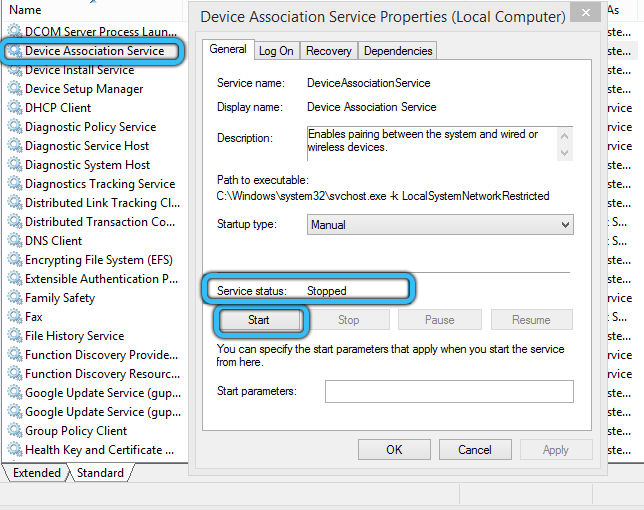Click gear icon beside Function Discovery Provide...

[x=15, y=354]
